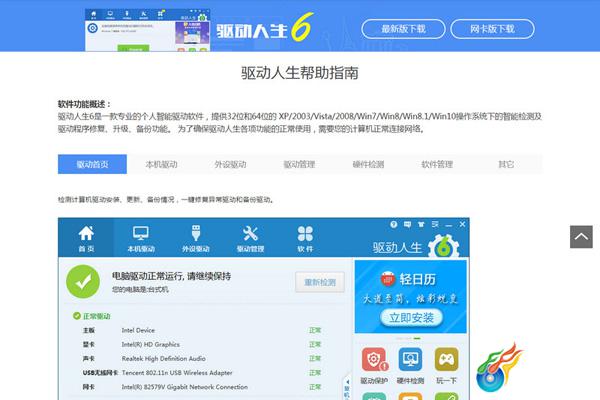
Task: Click Intel(R) 82579V Gigabit Network Connection row
Action: [203, 387]
